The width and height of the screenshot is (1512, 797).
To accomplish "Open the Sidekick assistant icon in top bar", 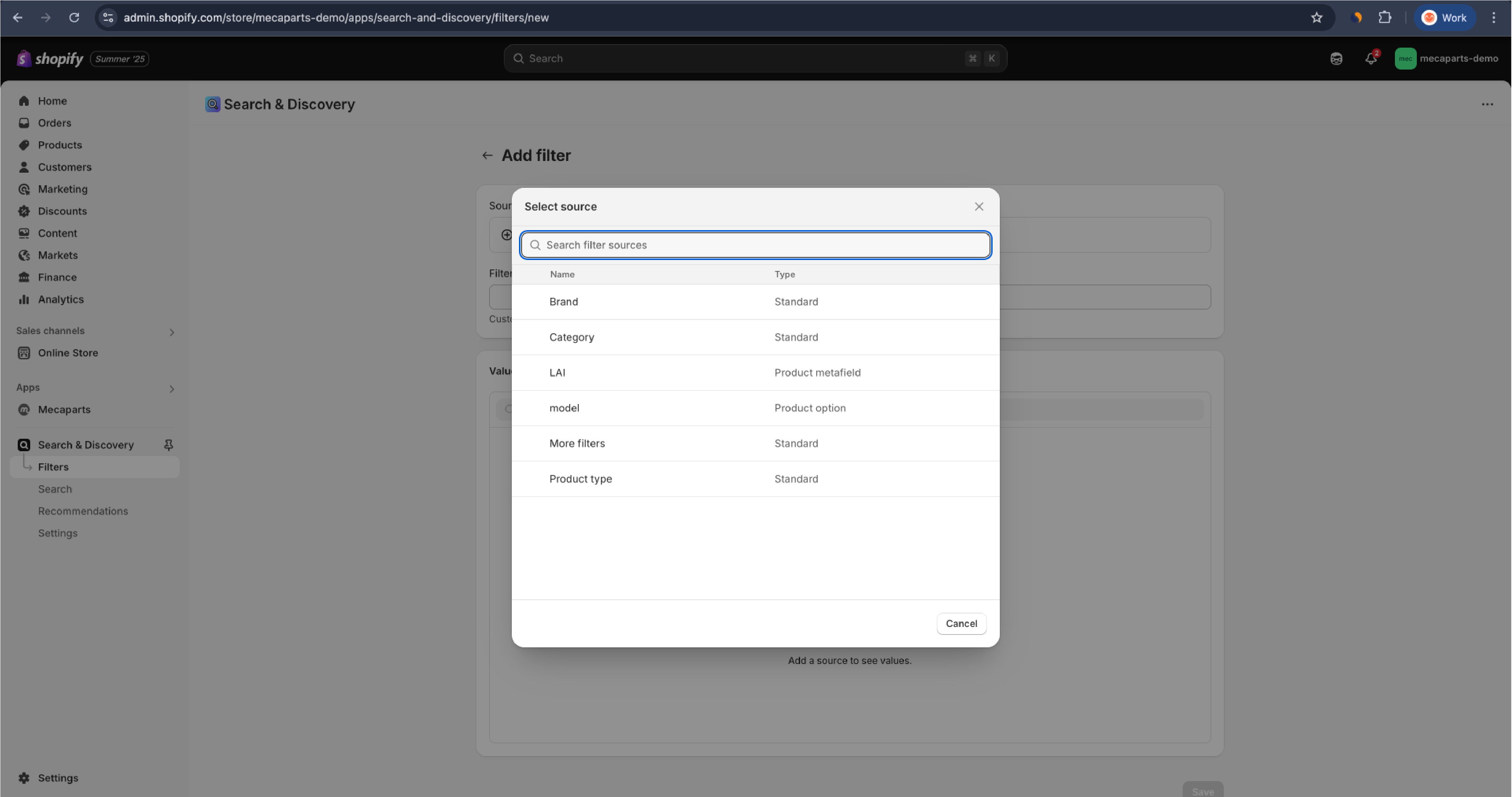I will point(1336,58).
